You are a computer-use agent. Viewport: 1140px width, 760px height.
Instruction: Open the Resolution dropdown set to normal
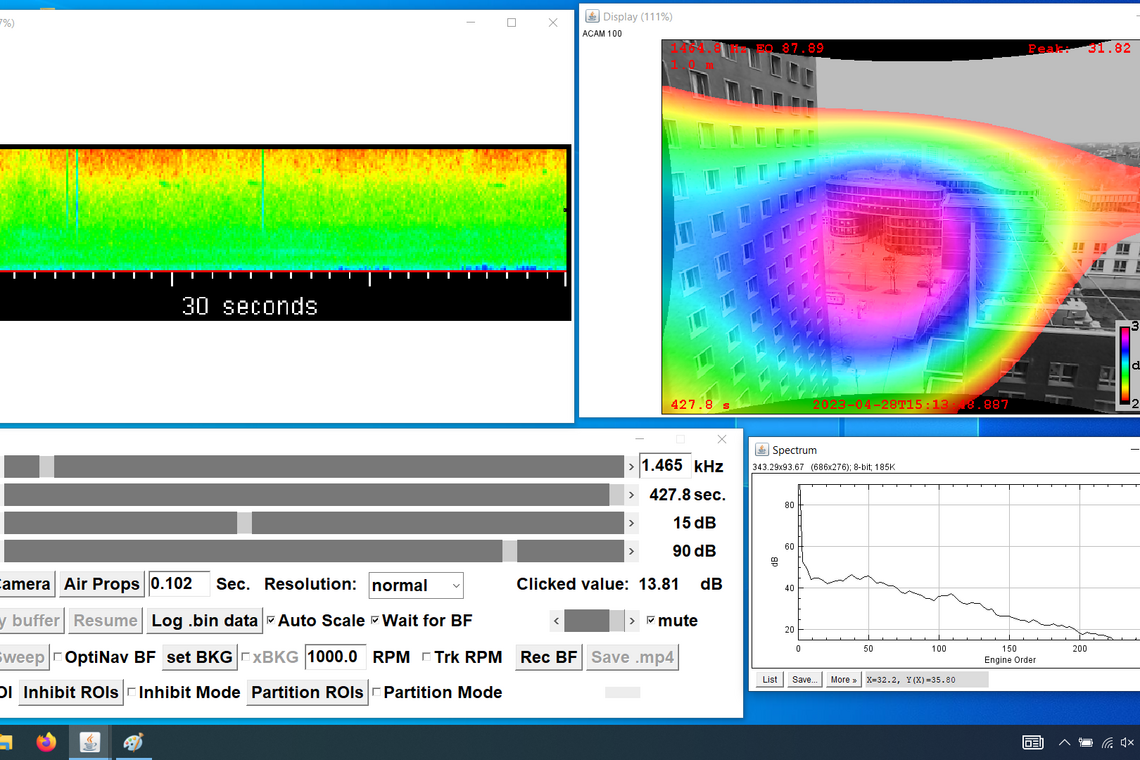pyautogui.click(x=415, y=585)
